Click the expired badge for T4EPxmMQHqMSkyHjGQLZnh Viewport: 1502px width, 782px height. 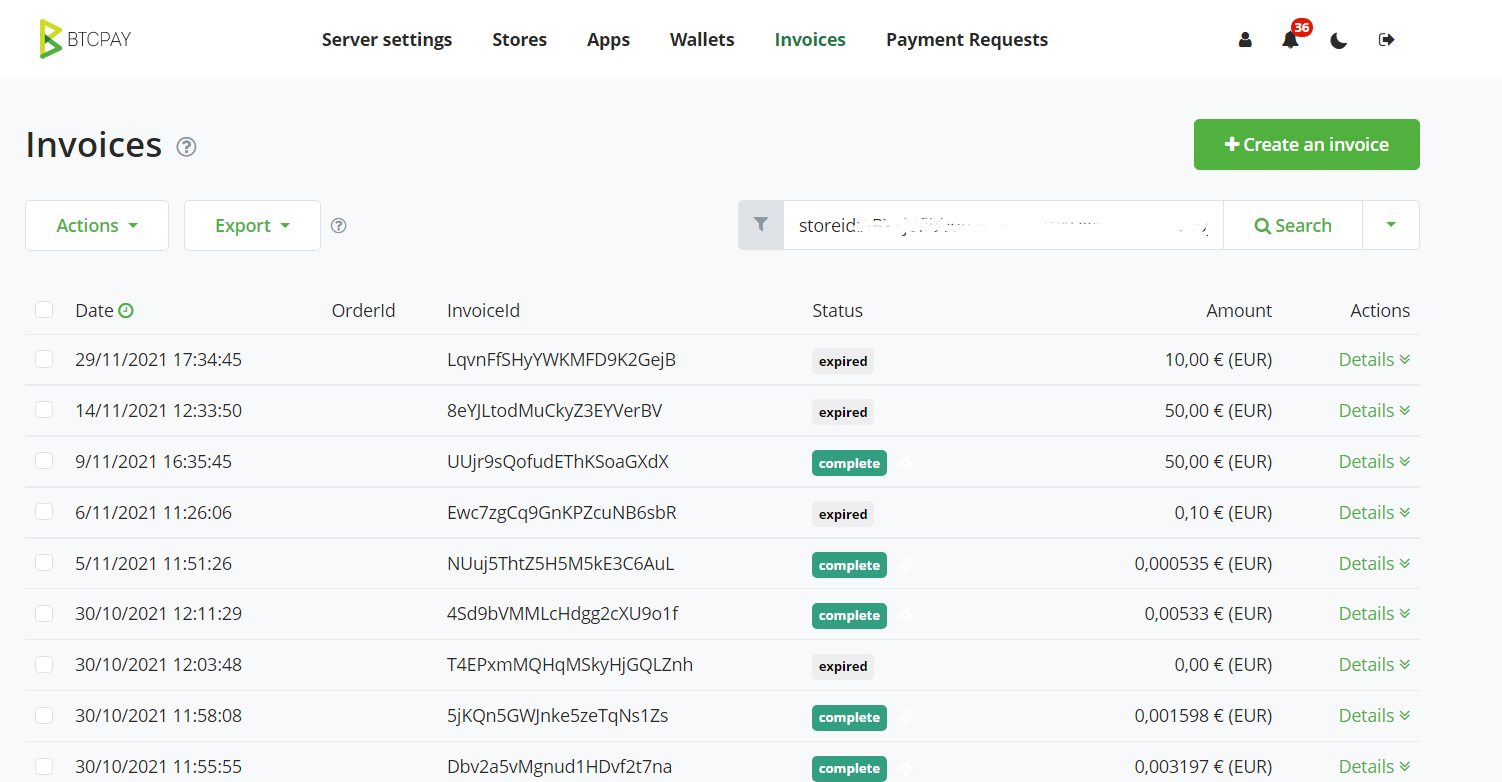click(843, 666)
